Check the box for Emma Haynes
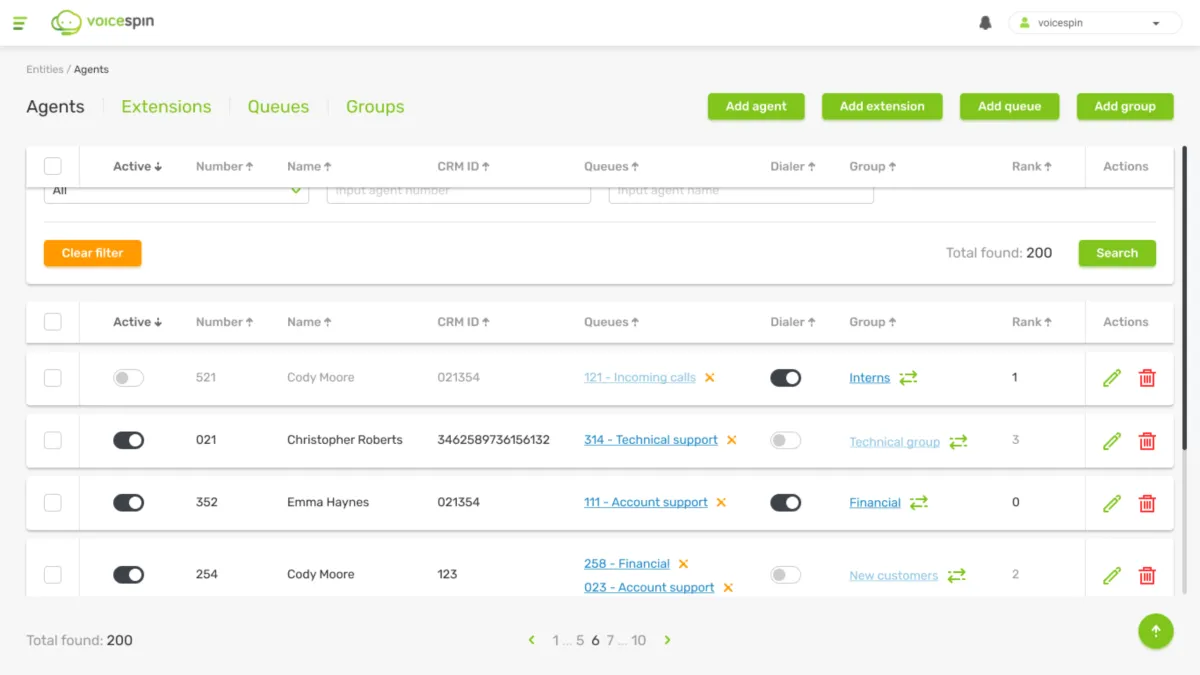Screen dimensions: 1200x675 pyautogui.click(x=53, y=503)
